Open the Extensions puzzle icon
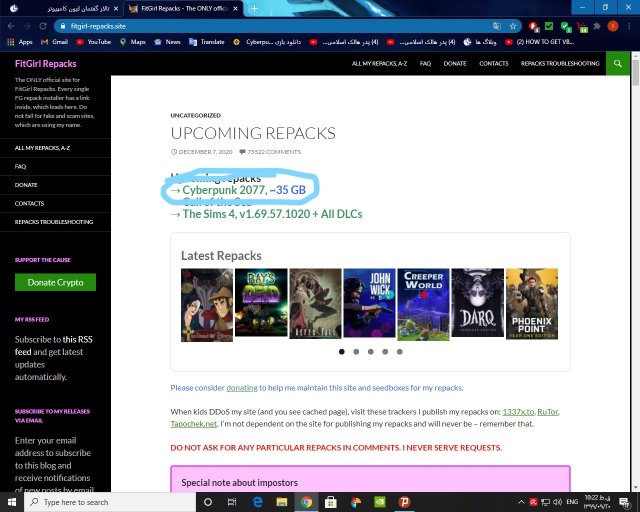The image size is (640, 512). click(597, 26)
